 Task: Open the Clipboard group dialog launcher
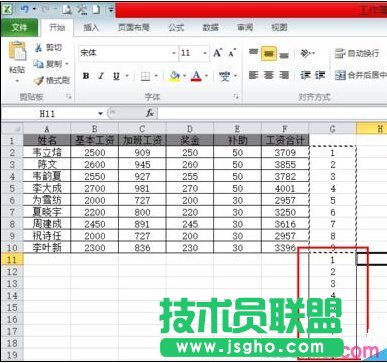click(69, 97)
